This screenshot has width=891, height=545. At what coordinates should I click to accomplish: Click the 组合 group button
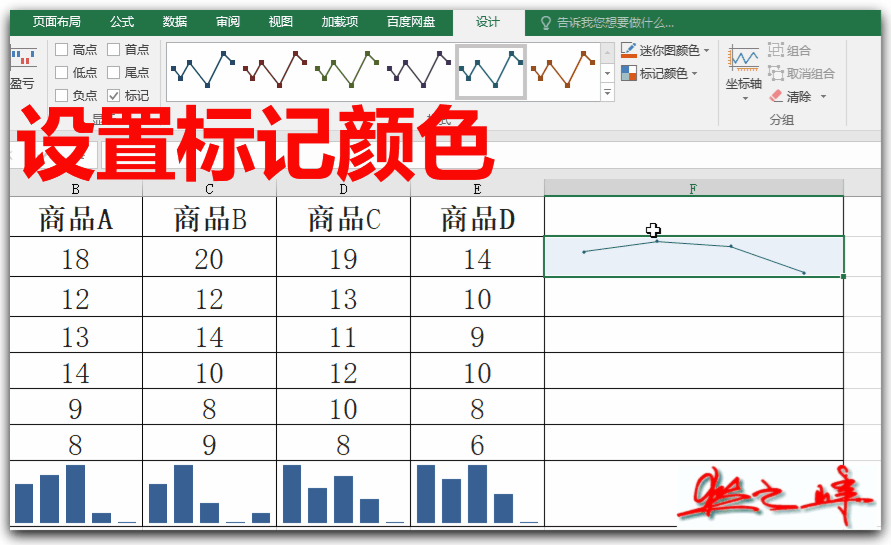789,50
